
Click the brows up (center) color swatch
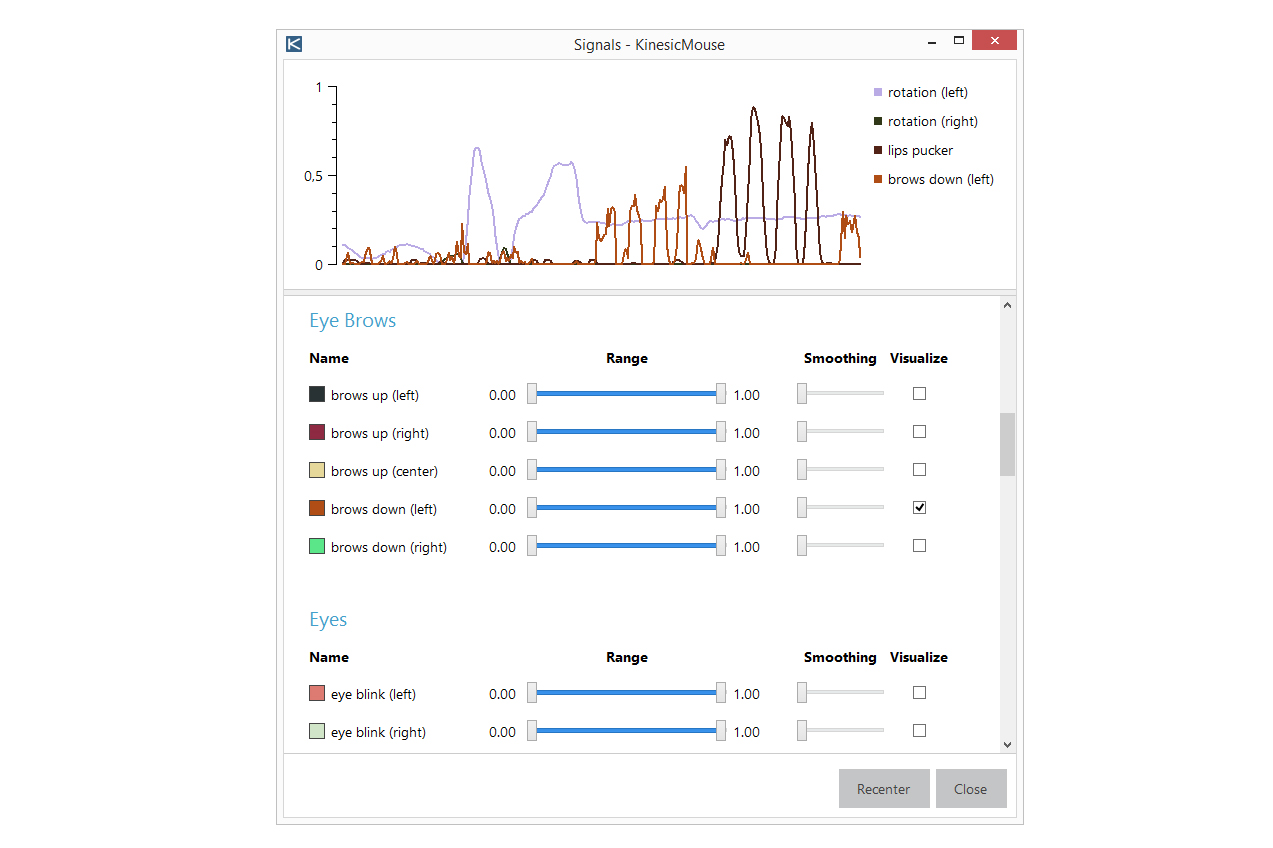[x=317, y=471]
